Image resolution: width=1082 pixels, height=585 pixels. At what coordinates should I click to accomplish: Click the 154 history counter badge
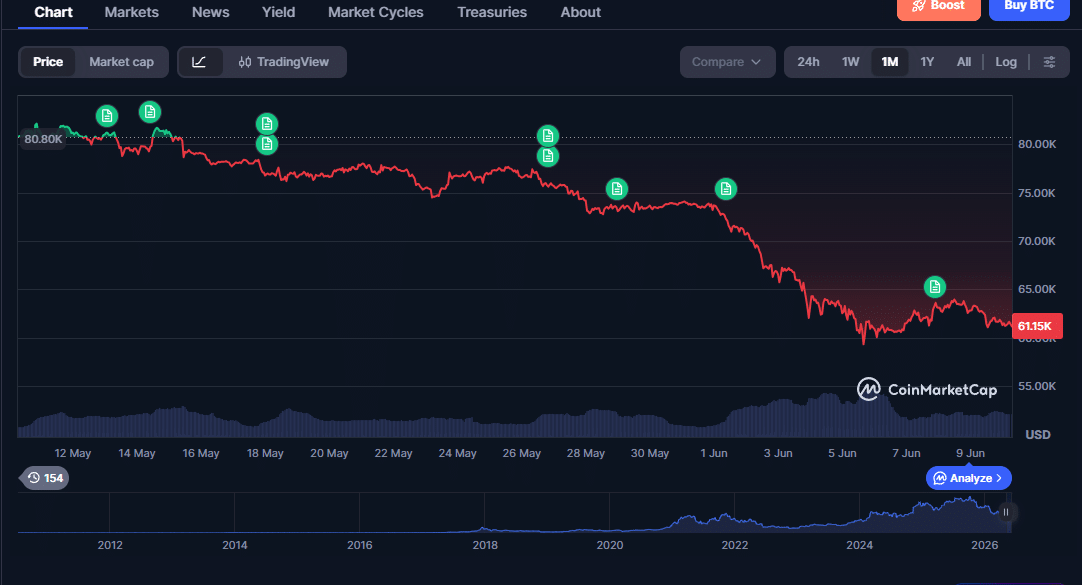coord(45,478)
